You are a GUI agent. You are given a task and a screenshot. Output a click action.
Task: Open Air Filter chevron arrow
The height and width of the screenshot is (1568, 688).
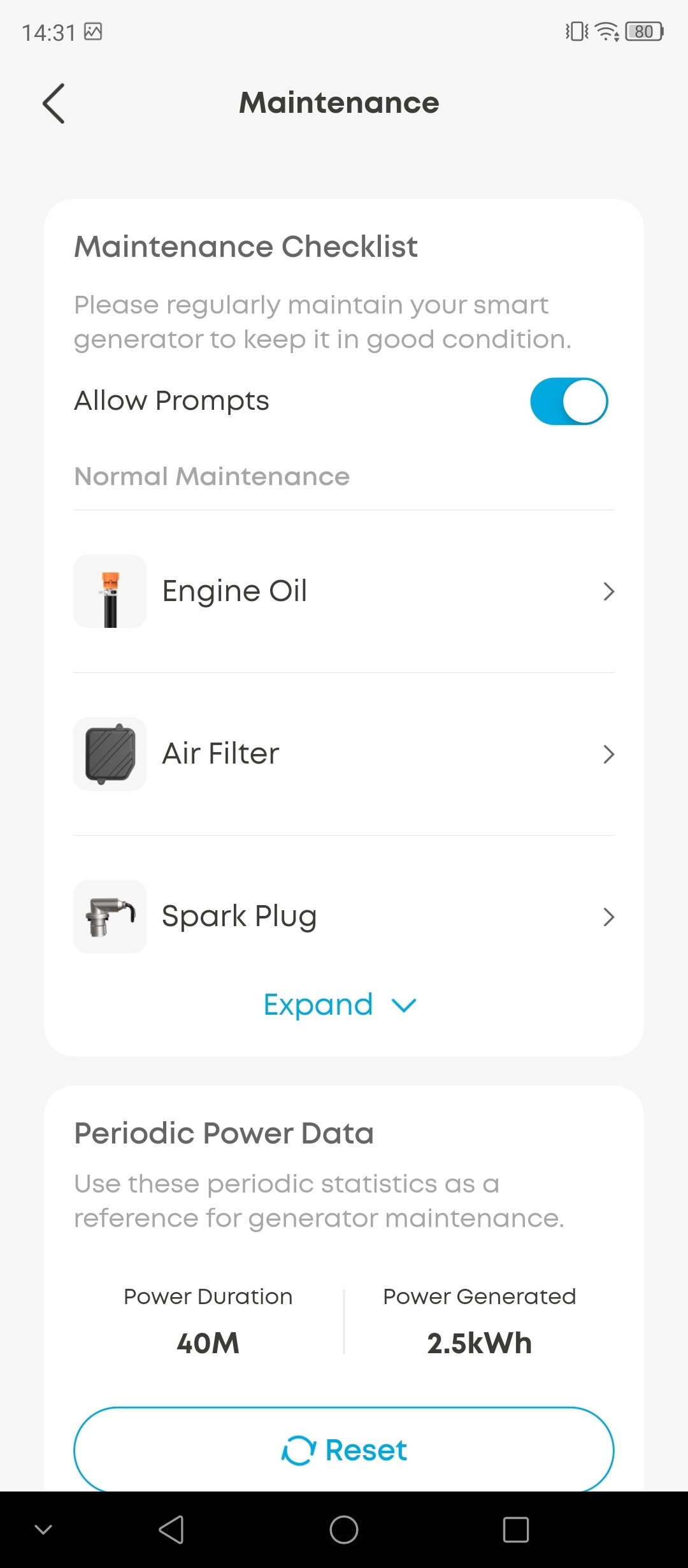[608, 754]
